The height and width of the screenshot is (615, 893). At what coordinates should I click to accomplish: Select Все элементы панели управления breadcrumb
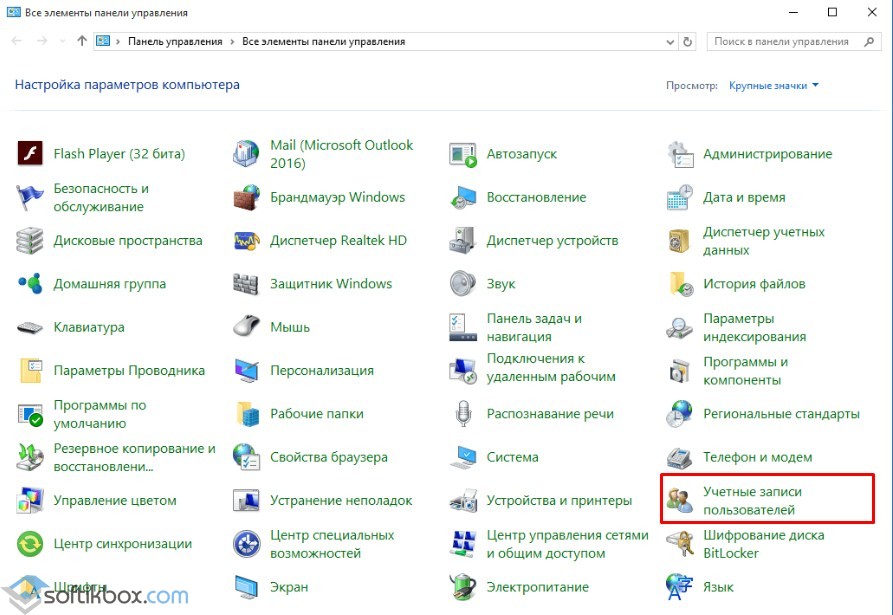click(323, 42)
